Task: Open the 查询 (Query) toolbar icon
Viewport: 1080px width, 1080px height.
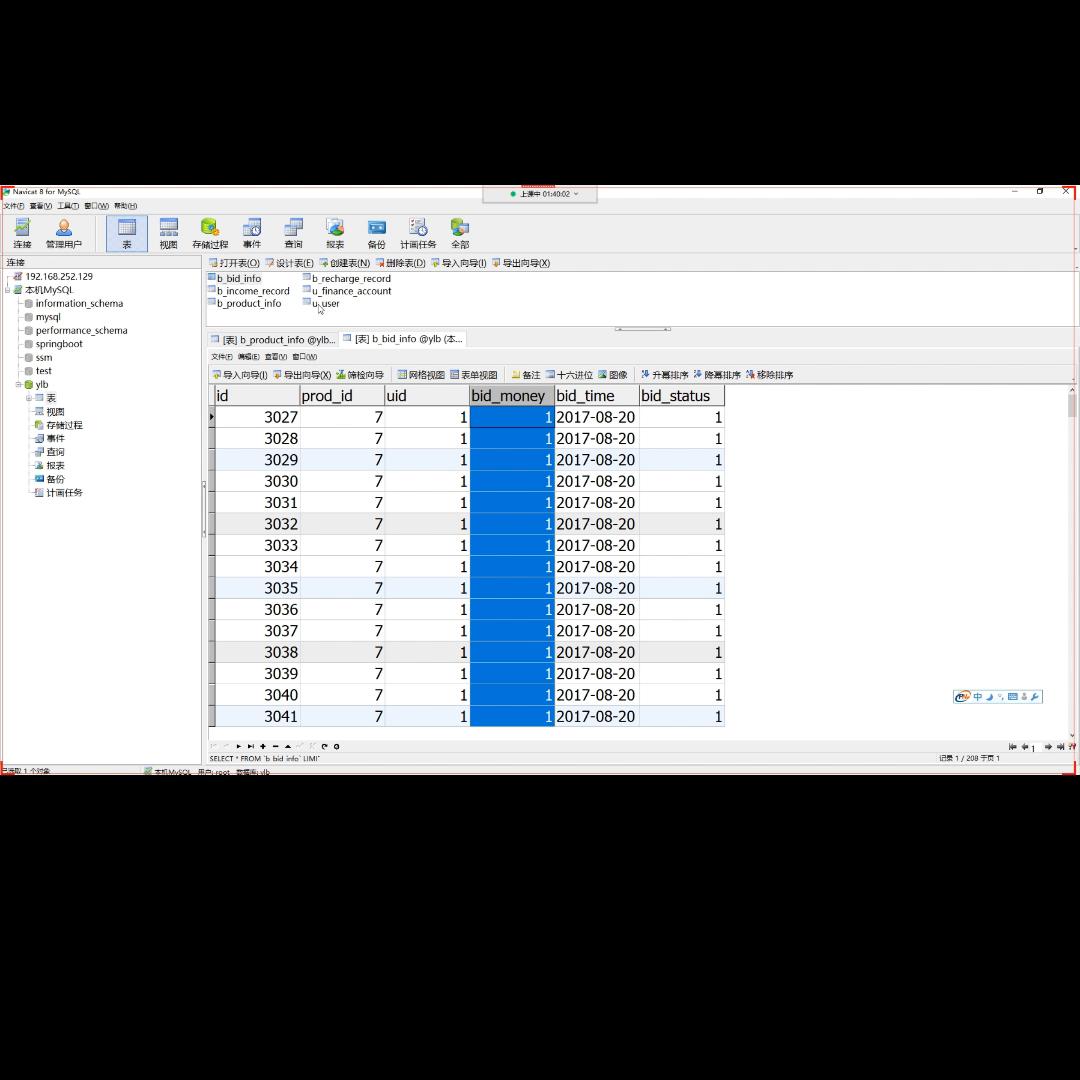Action: click(293, 234)
